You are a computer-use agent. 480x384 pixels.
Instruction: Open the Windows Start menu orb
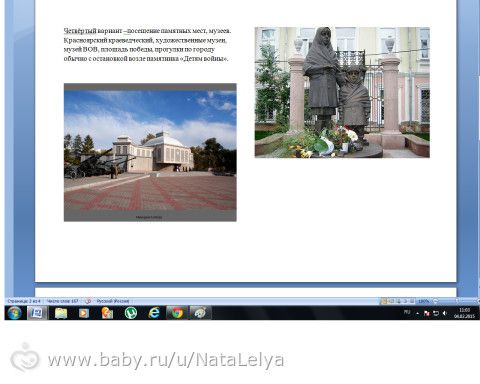[x=14, y=313]
